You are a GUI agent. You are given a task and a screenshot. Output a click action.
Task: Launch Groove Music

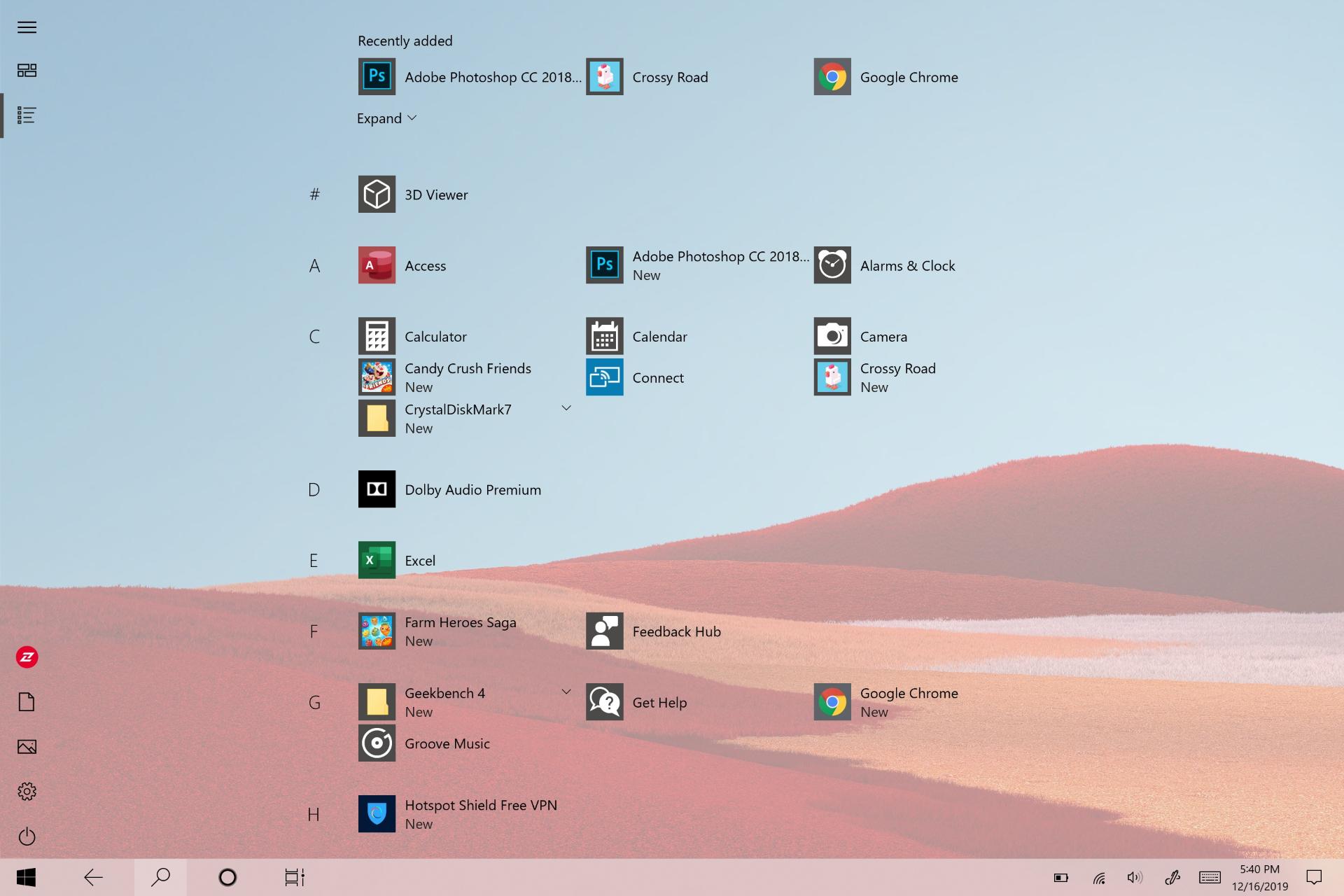click(424, 743)
